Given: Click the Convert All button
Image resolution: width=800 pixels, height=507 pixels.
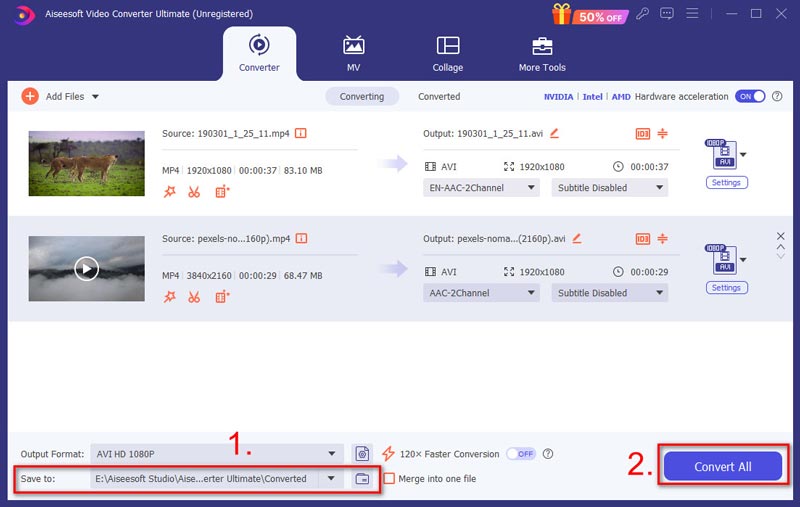Looking at the screenshot, I should pyautogui.click(x=722, y=466).
